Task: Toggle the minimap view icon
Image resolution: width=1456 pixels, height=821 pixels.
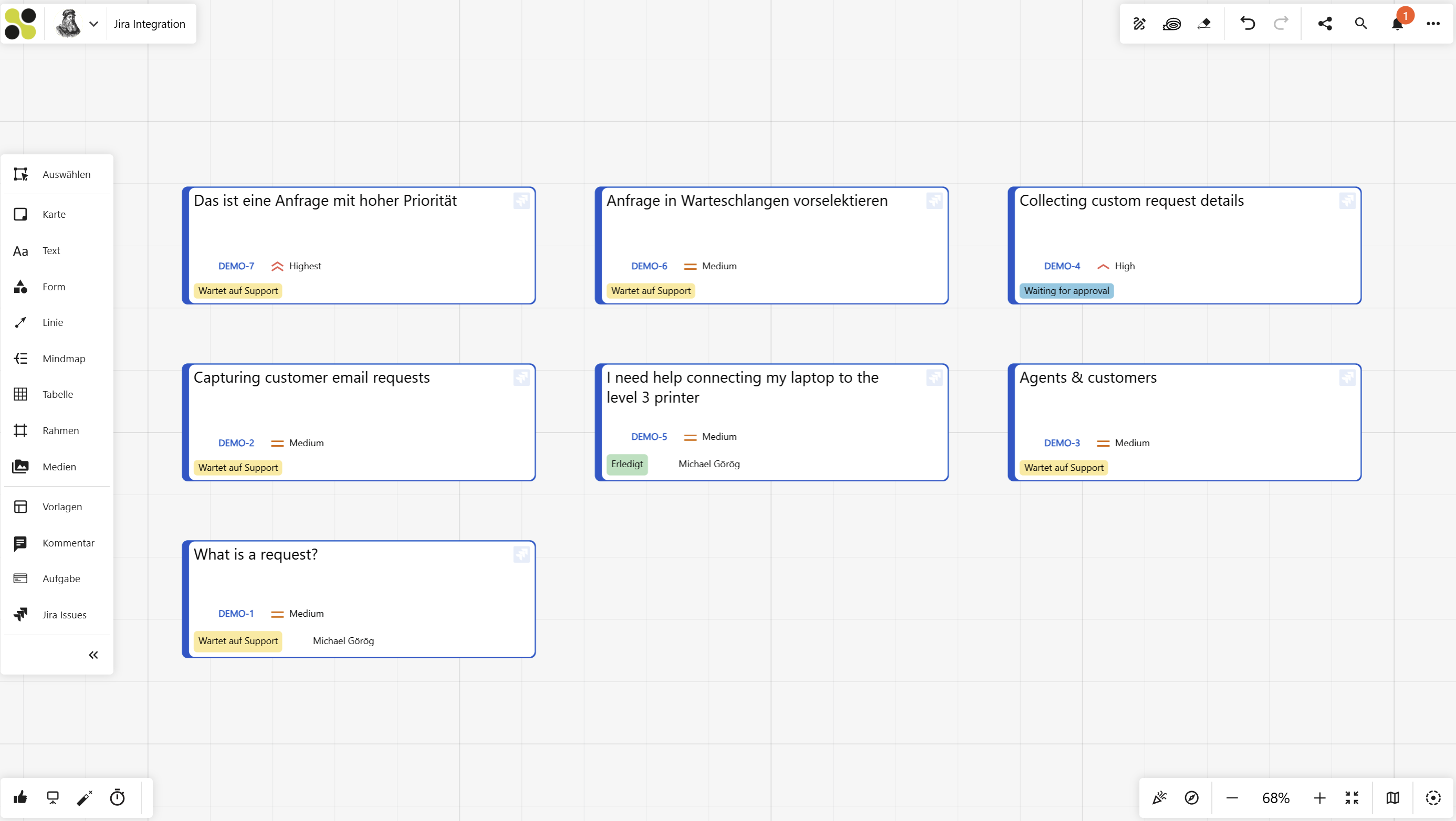Action: tap(1392, 797)
